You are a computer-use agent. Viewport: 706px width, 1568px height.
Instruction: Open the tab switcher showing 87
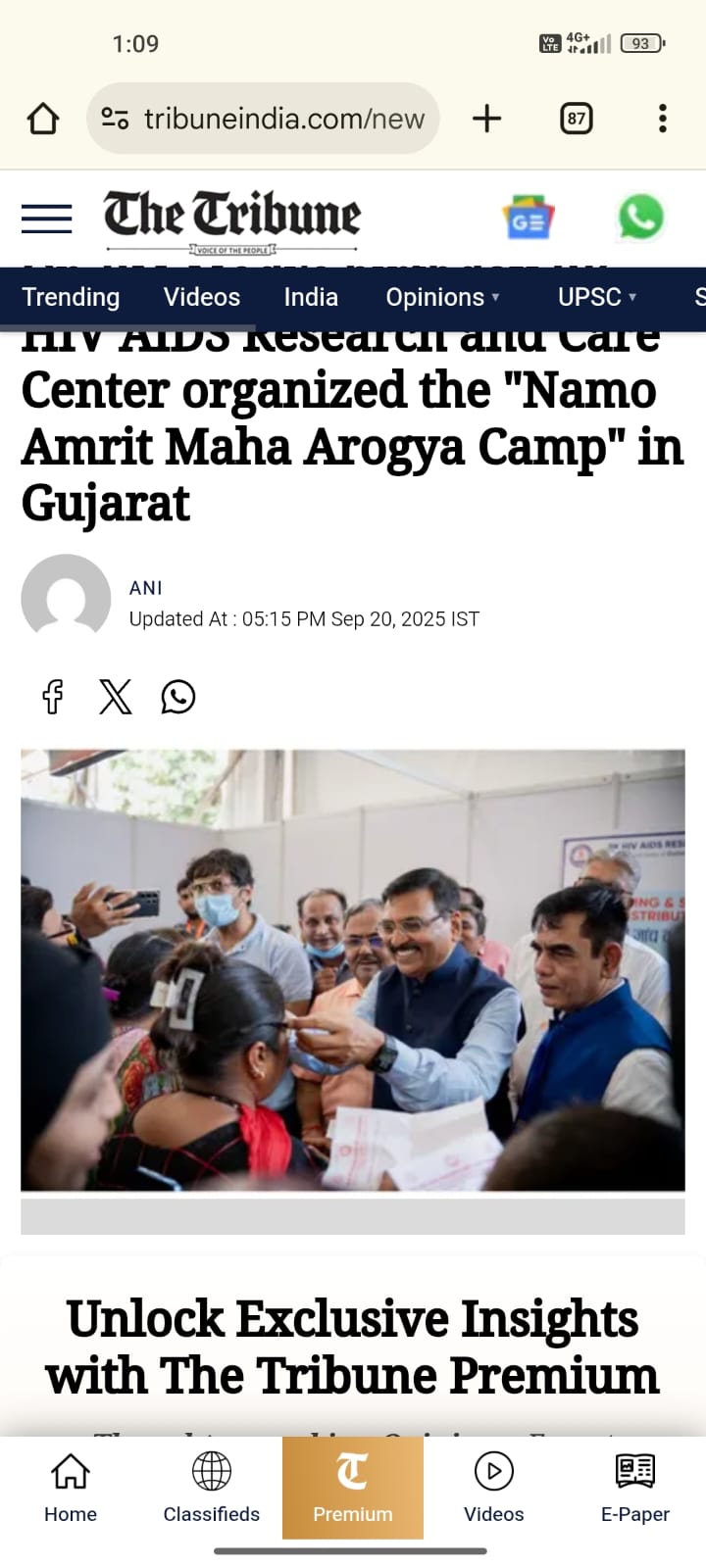coord(577,119)
